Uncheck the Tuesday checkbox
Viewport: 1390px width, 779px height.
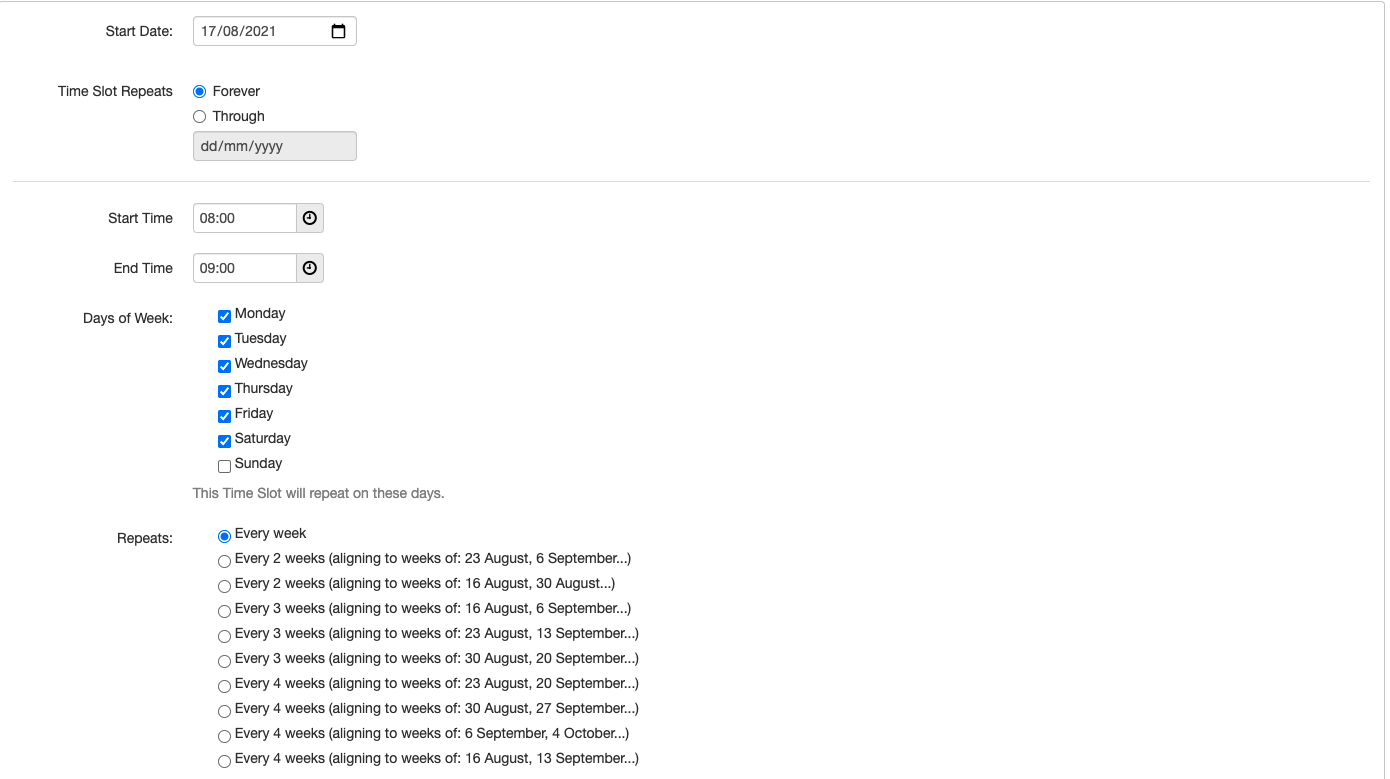point(224,341)
